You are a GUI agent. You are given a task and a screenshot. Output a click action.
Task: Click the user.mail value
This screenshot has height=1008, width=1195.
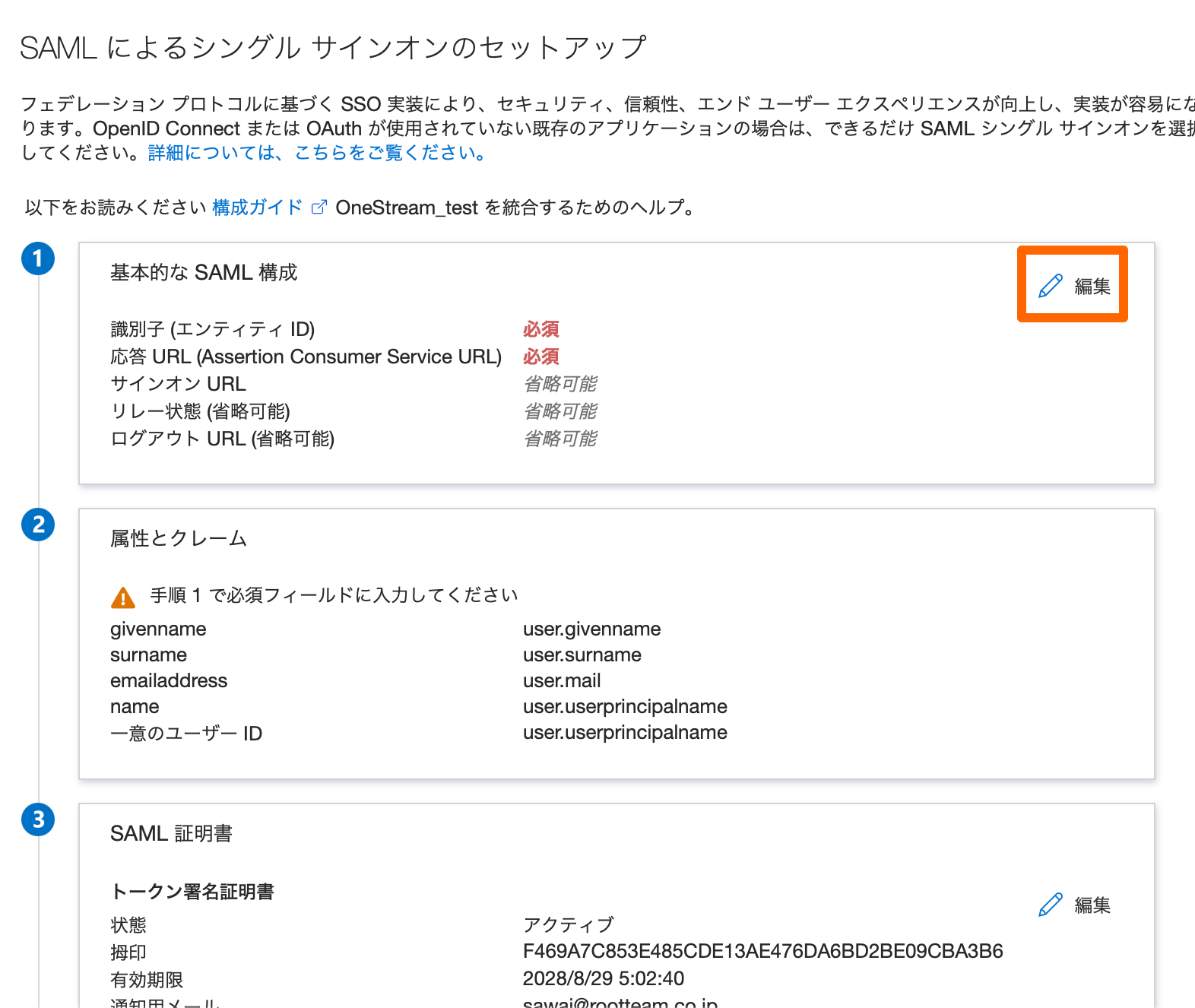(562, 681)
